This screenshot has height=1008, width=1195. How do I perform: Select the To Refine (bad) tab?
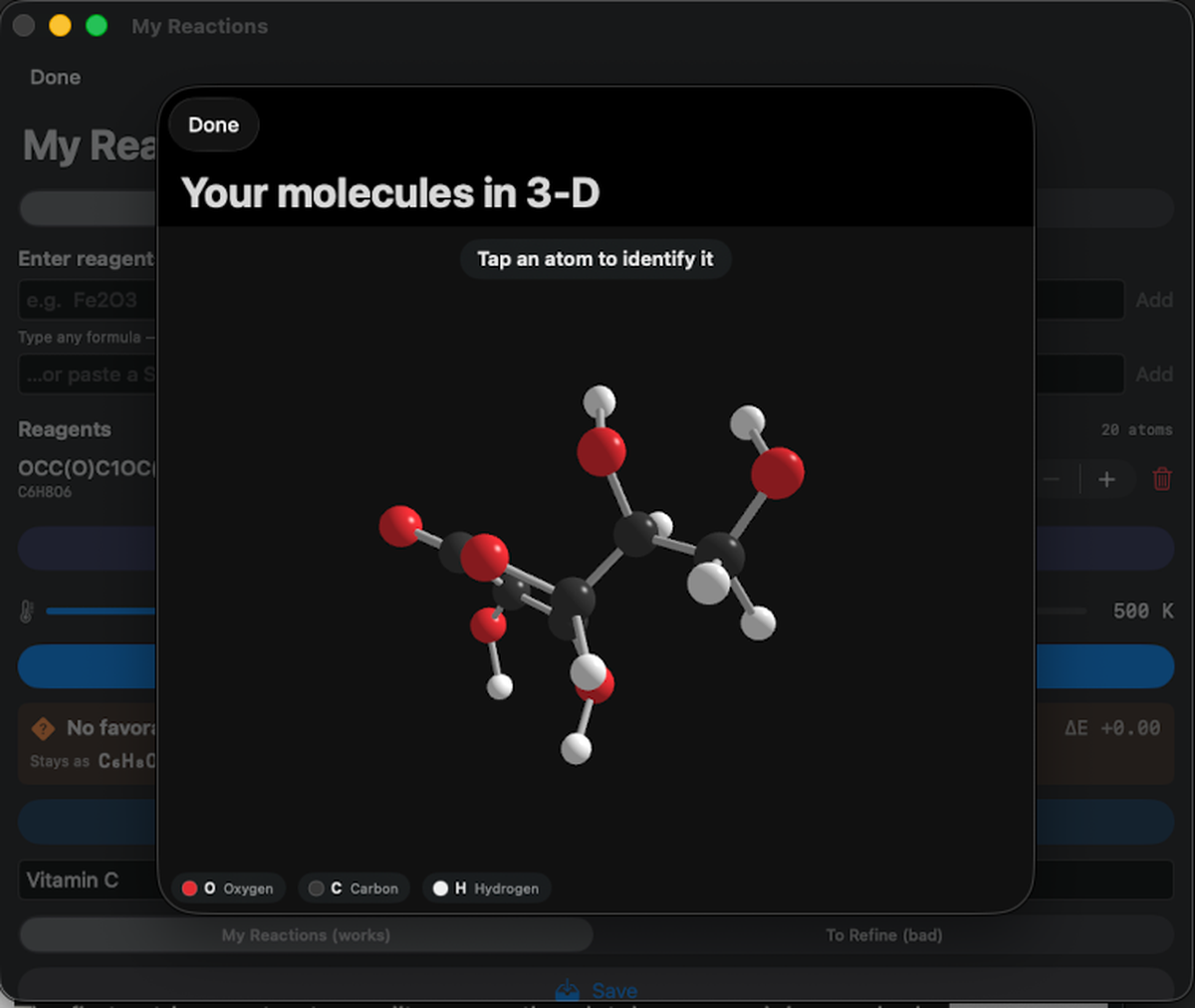[x=884, y=935]
